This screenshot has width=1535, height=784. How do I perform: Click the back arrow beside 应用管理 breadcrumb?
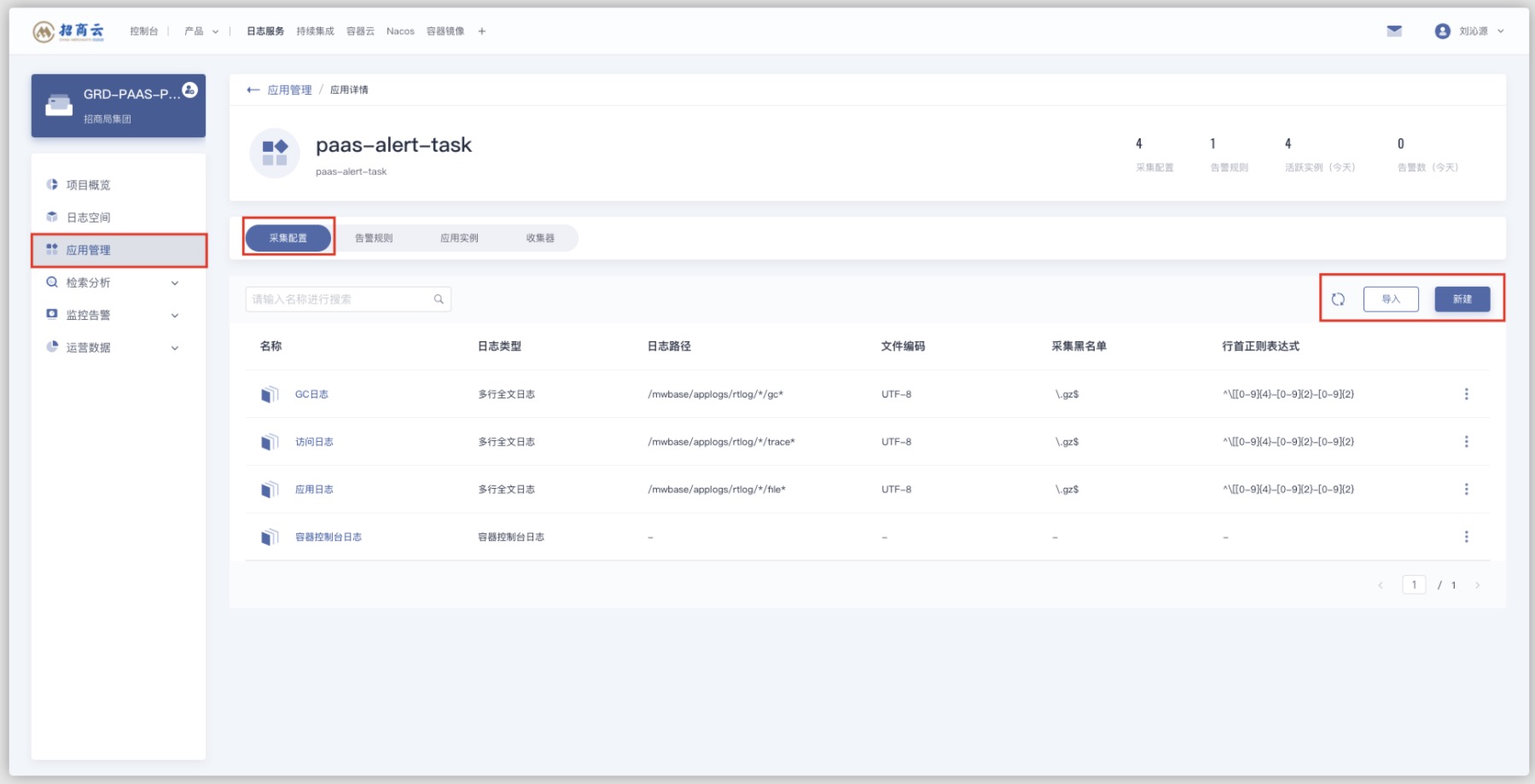point(253,90)
